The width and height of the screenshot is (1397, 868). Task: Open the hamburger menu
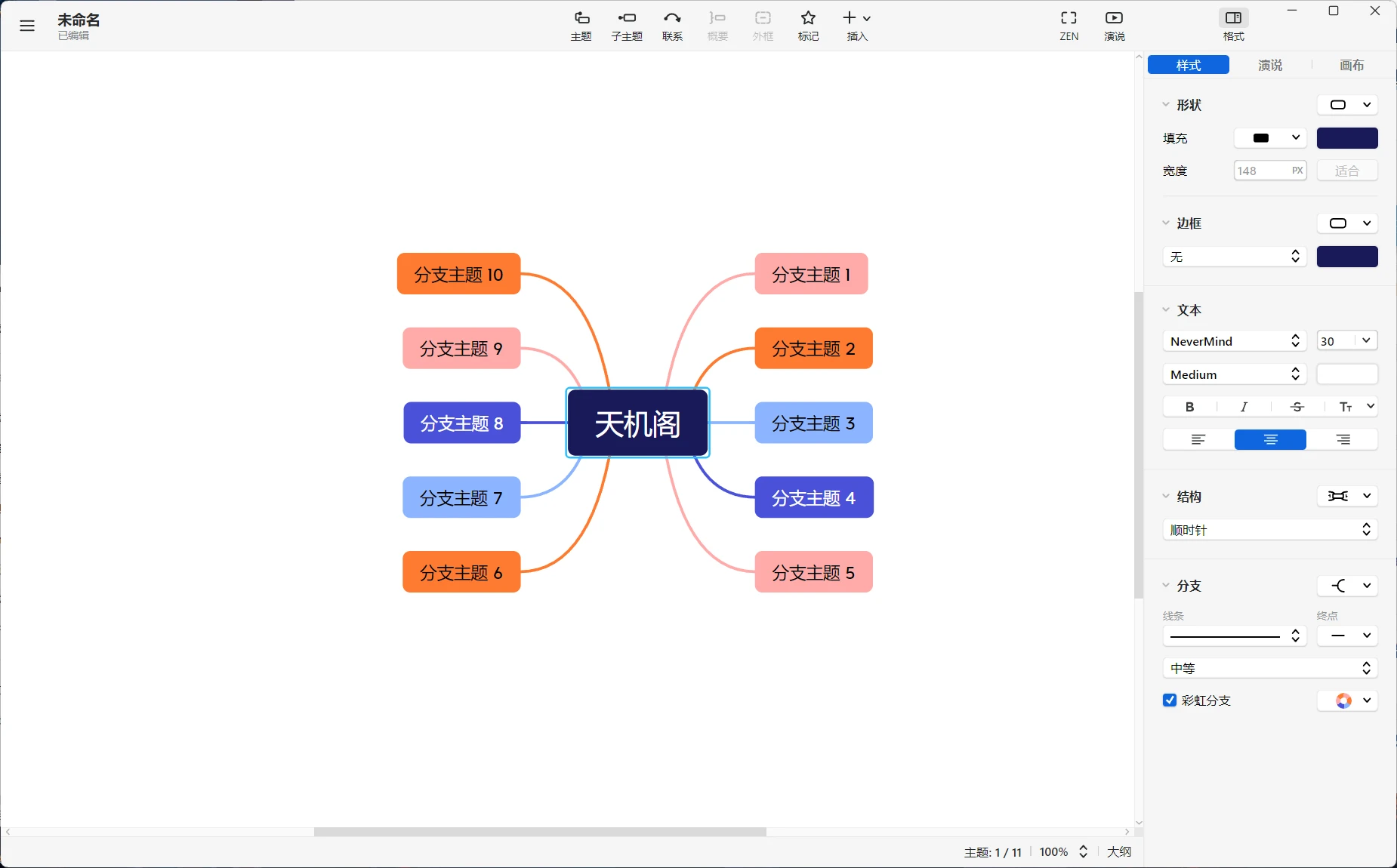[x=27, y=26]
